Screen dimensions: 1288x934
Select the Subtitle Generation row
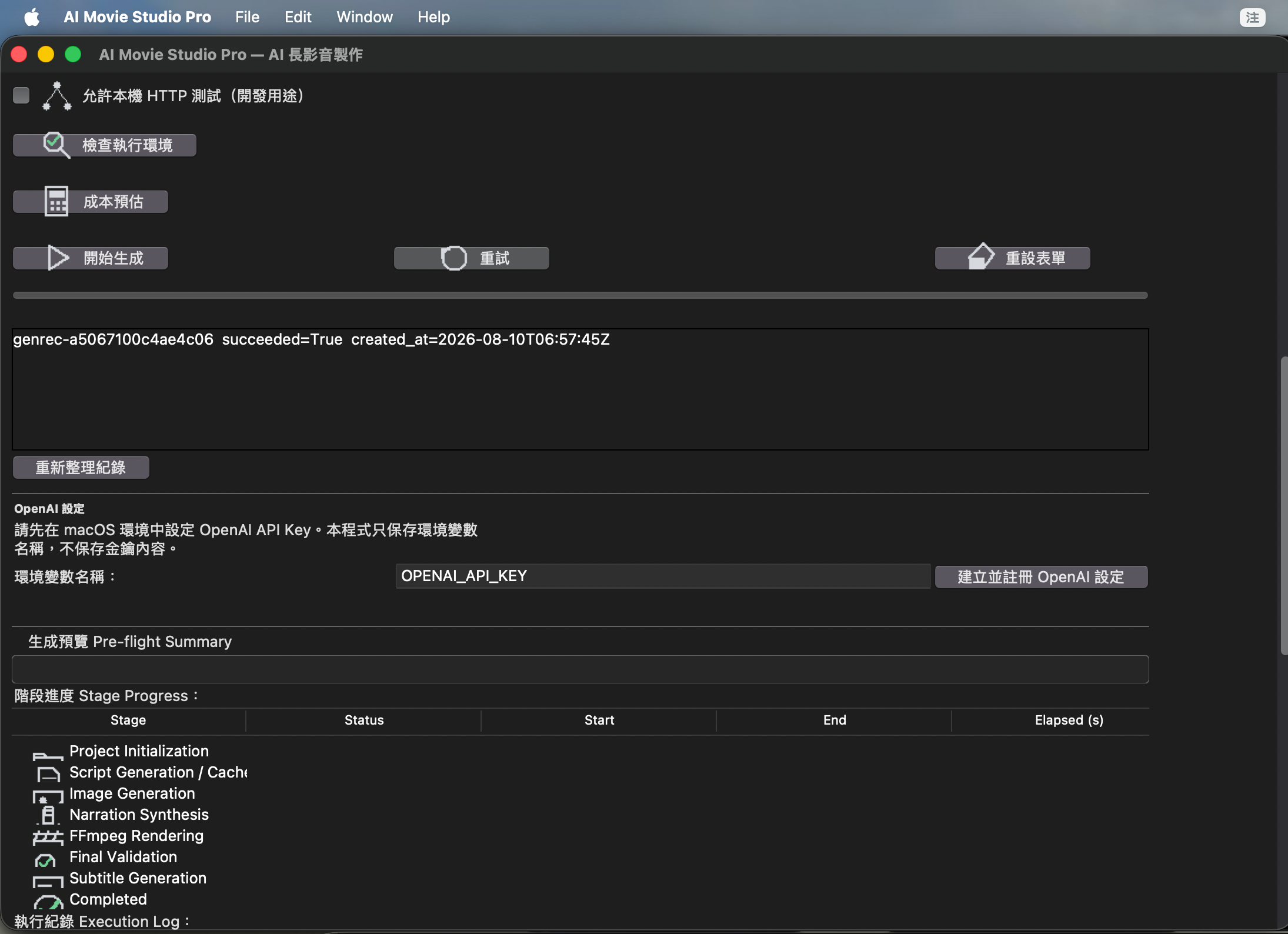click(580, 878)
